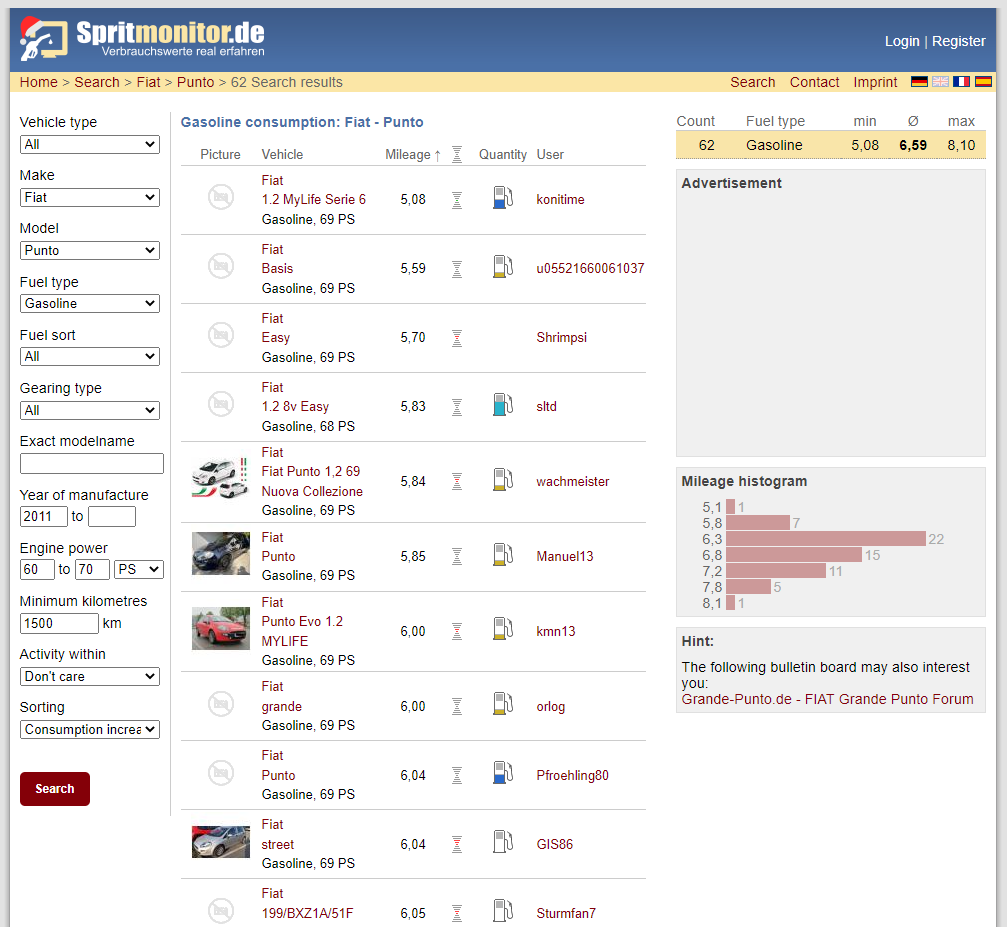Image resolution: width=1007 pixels, height=927 pixels.
Task: Open wachmeister's Fiat Punto picture thumbnail
Action: click(x=220, y=479)
